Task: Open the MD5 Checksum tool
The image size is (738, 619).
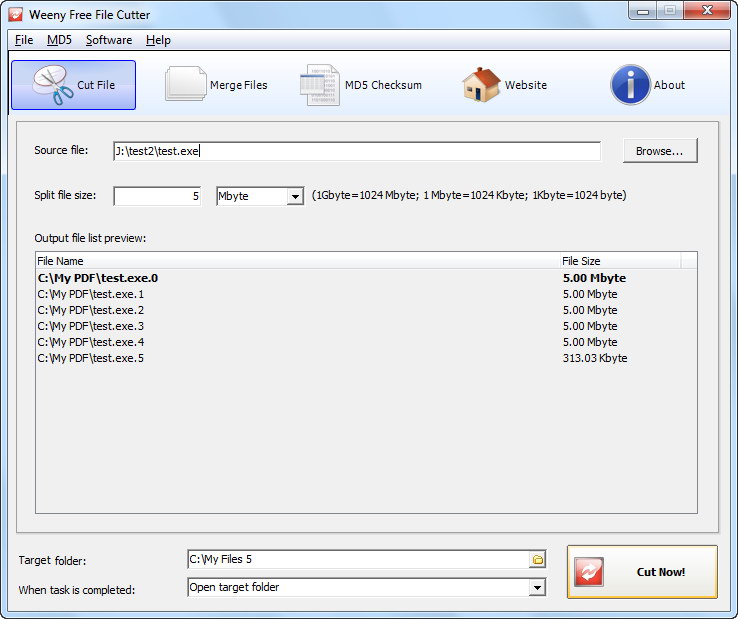Action: click(x=361, y=85)
